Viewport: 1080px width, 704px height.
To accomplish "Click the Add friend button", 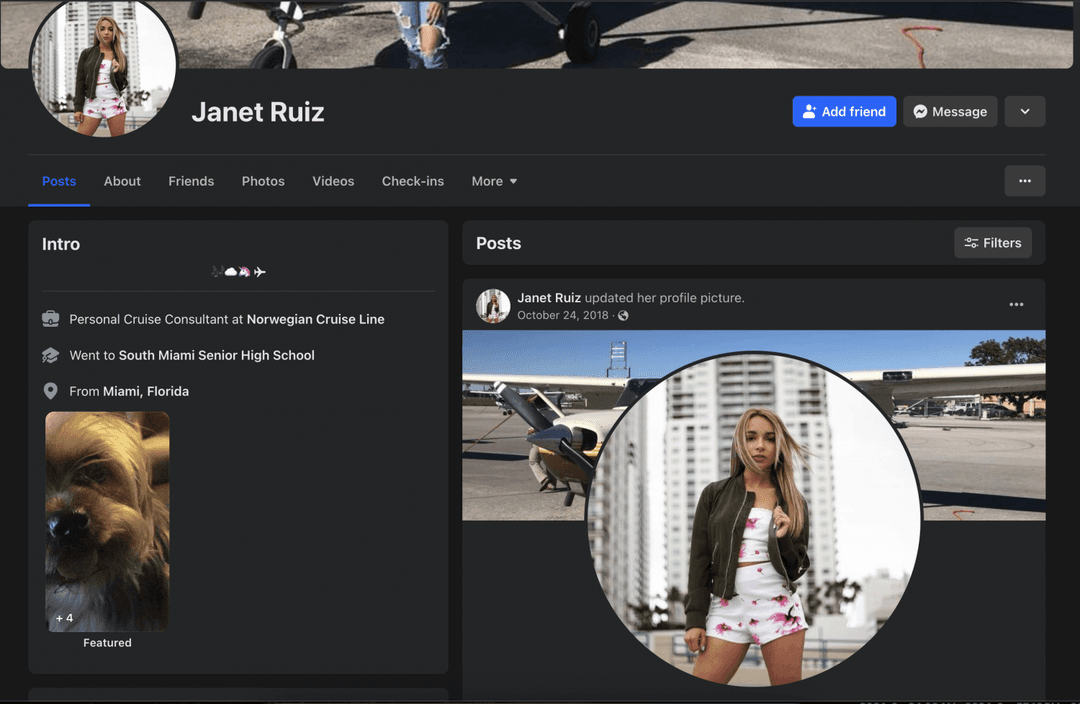I will pyautogui.click(x=844, y=112).
